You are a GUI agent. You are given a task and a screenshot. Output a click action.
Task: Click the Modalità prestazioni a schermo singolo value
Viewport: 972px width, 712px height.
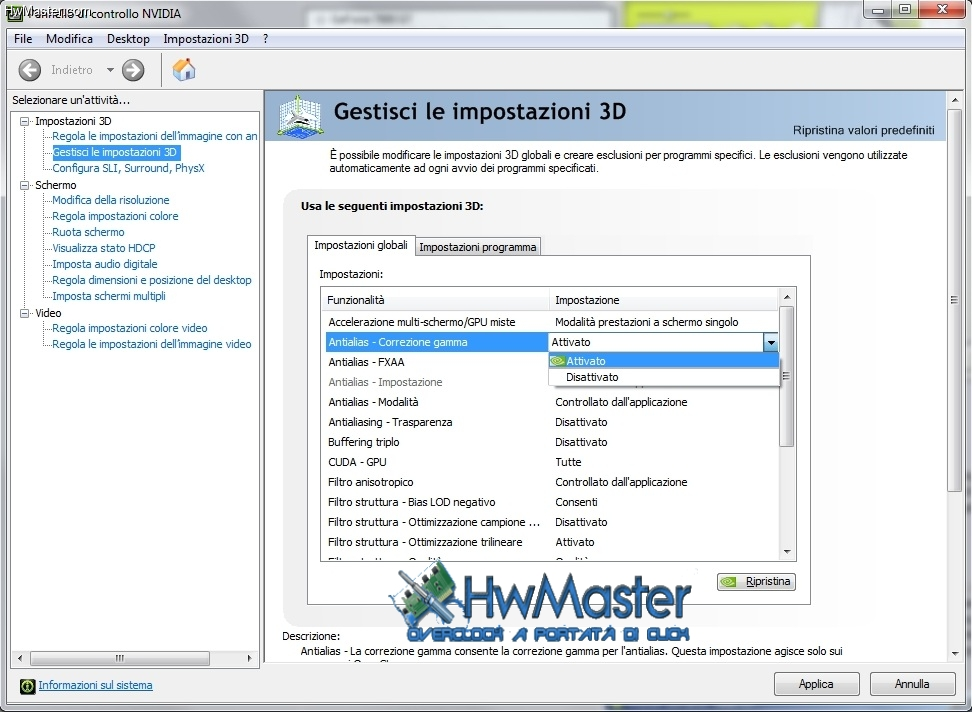(x=647, y=322)
